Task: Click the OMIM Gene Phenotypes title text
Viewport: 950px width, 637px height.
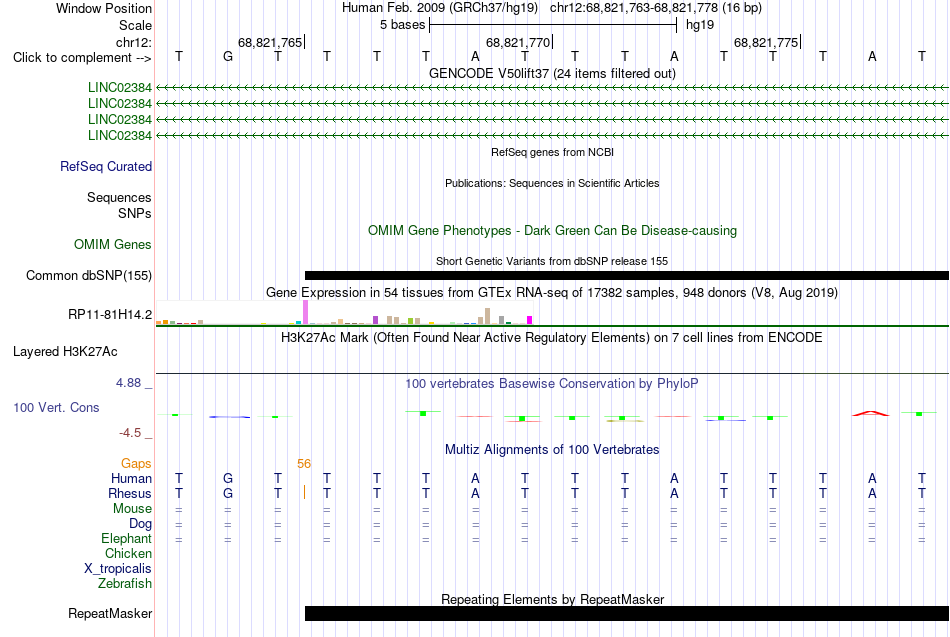Action: tap(552, 230)
